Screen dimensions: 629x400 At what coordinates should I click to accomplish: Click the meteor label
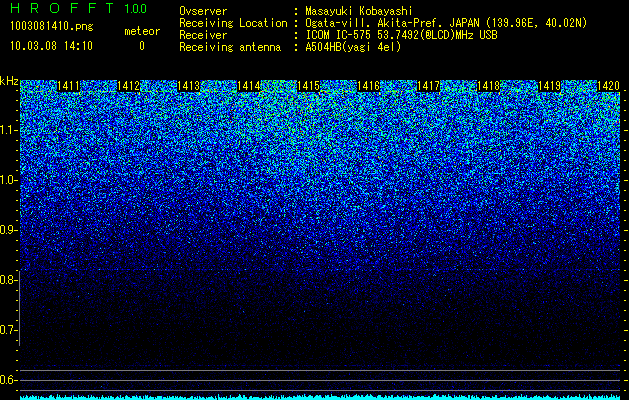(142, 31)
